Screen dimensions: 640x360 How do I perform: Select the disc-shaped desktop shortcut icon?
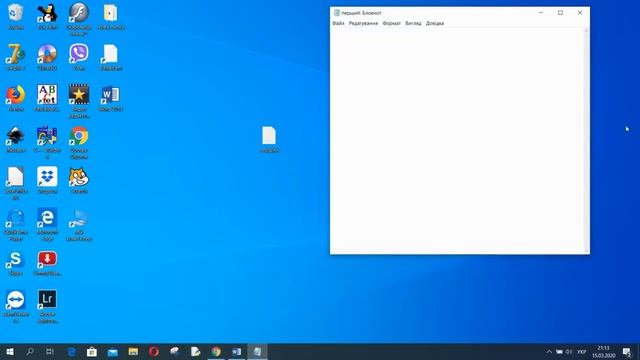(47, 58)
